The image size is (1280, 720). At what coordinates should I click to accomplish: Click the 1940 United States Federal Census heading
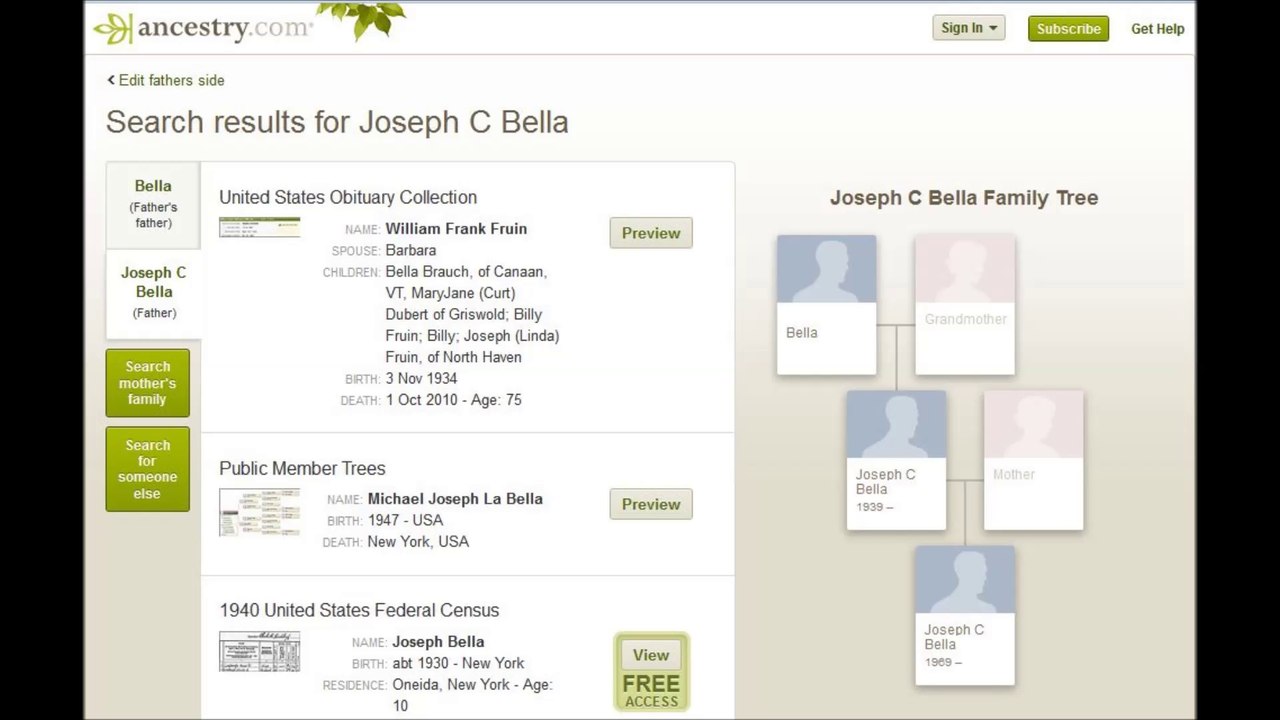click(x=359, y=610)
